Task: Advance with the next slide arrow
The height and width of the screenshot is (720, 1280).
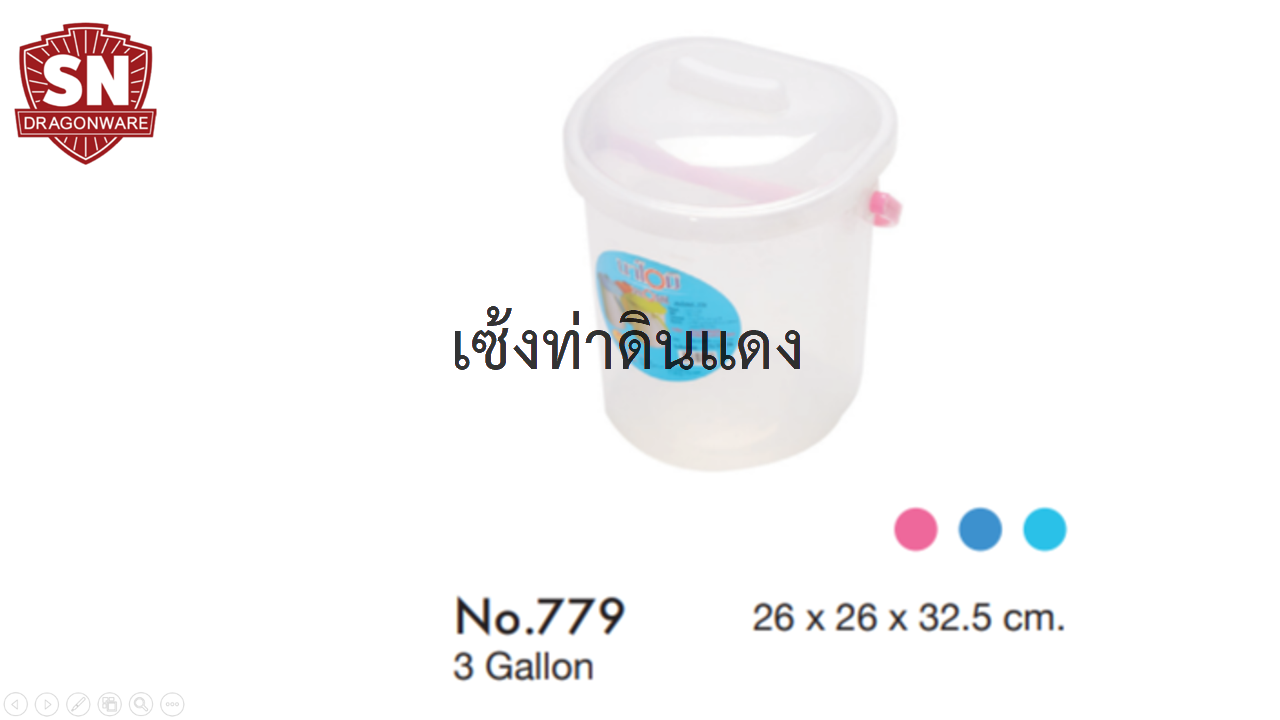Action: tap(47, 704)
